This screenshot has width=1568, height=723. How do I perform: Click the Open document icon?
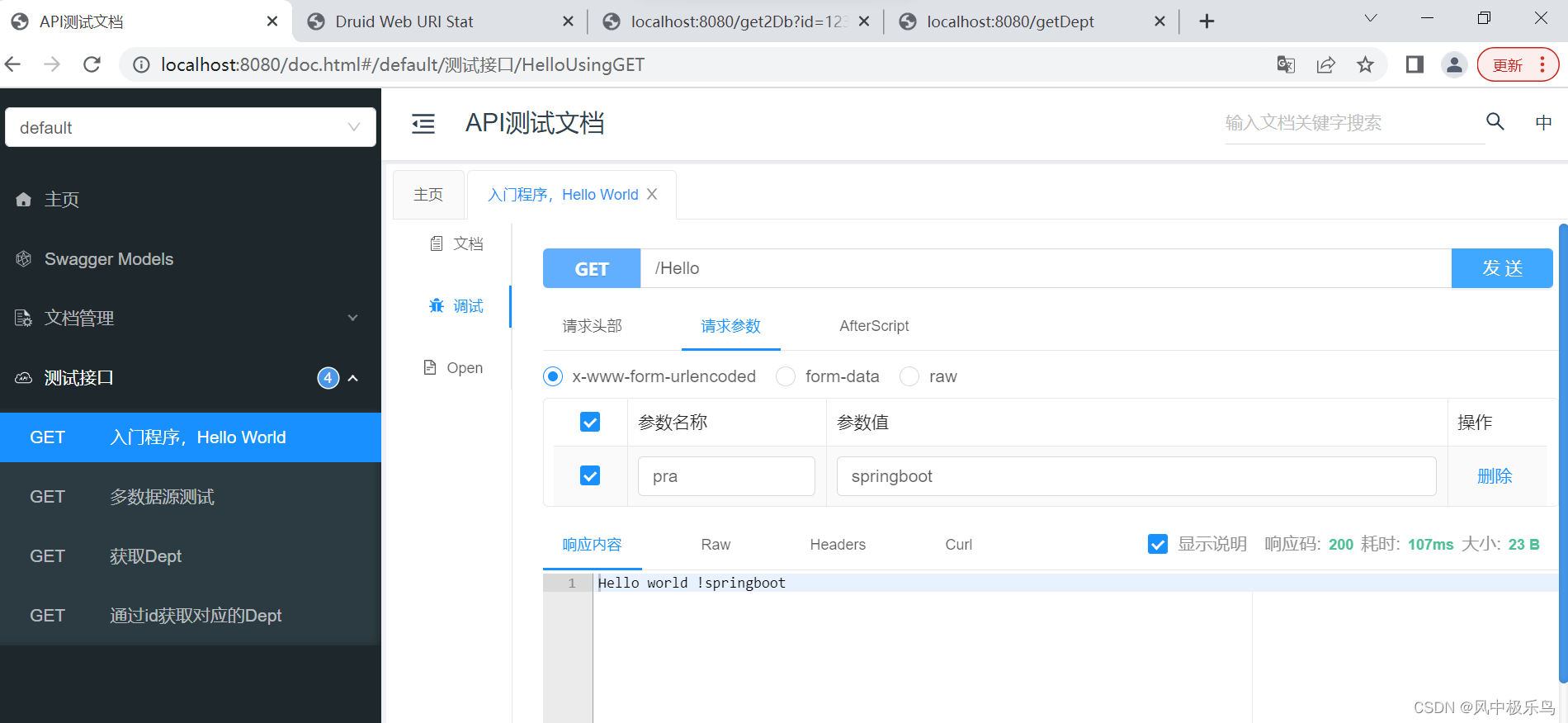tap(430, 367)
